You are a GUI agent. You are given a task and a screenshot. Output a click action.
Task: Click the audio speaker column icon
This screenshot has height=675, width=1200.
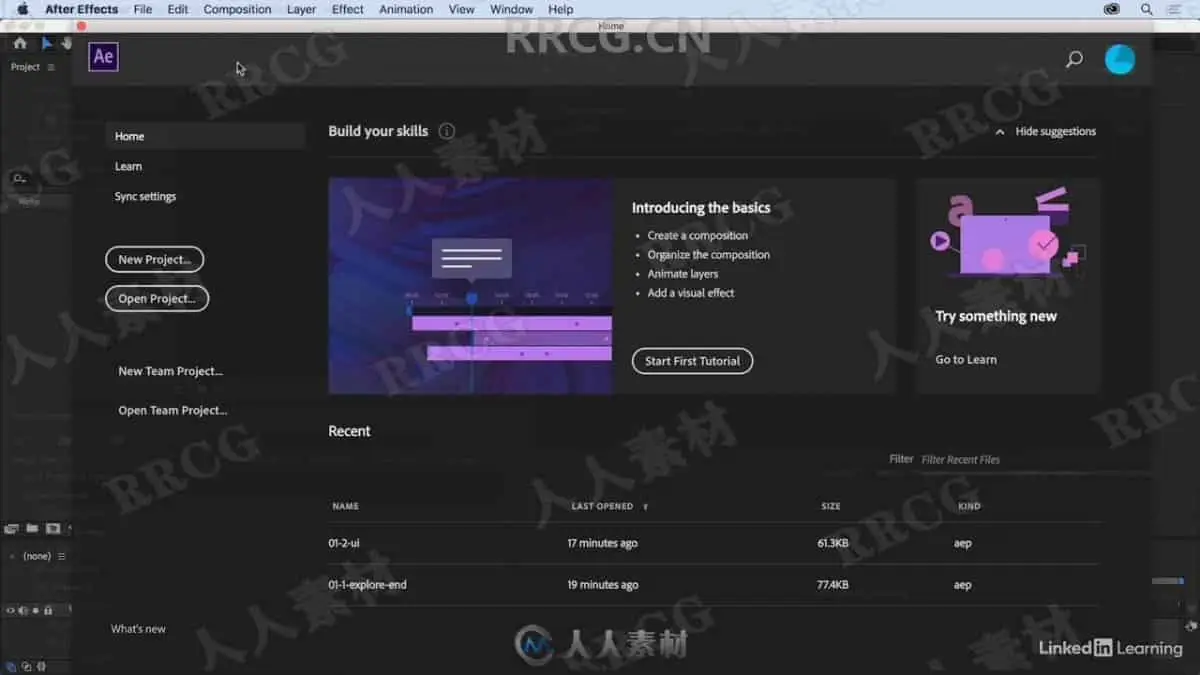[x=22, y=610]
